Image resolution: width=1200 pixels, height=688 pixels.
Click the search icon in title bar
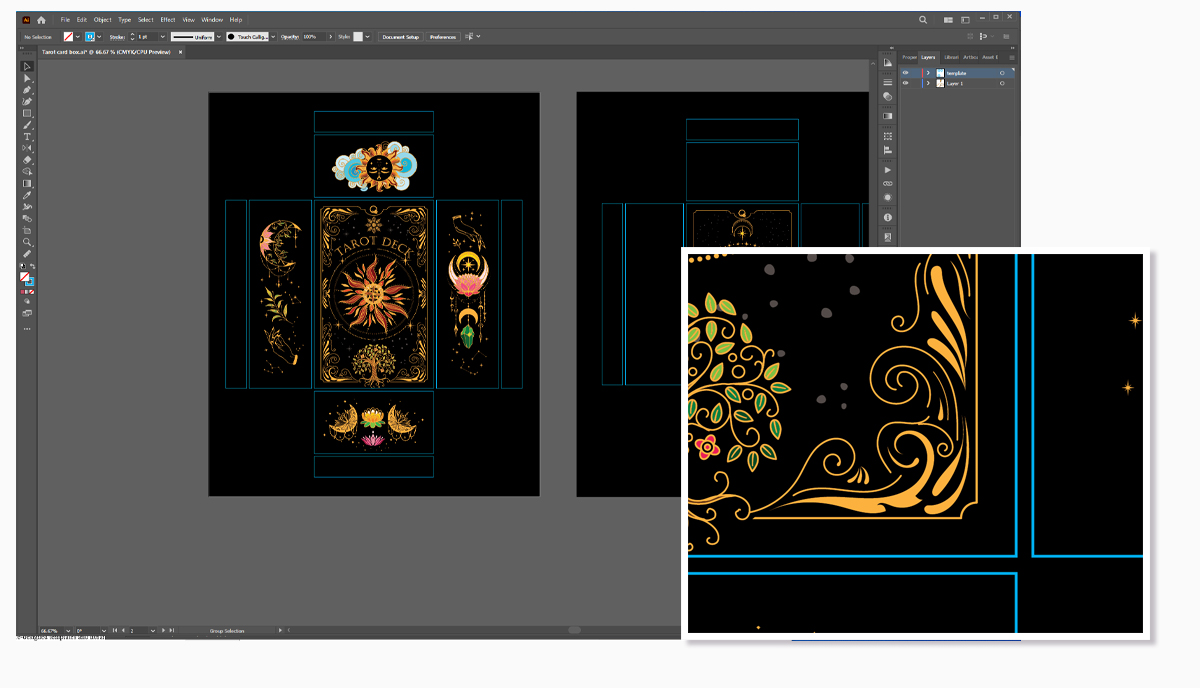tap(923, 19)
